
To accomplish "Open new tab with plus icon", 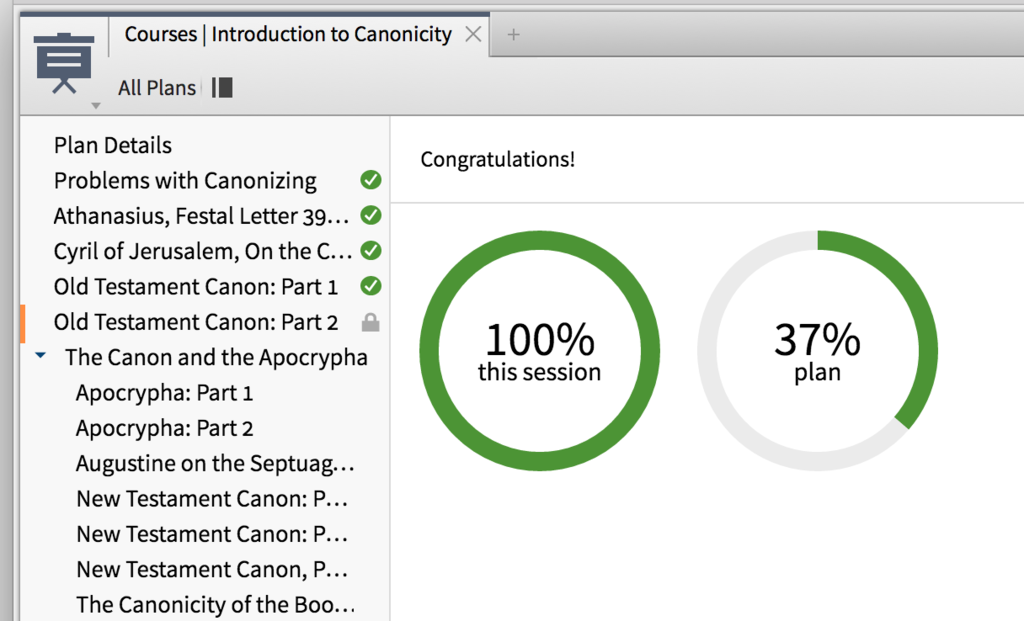I will (x=514, y=35).
